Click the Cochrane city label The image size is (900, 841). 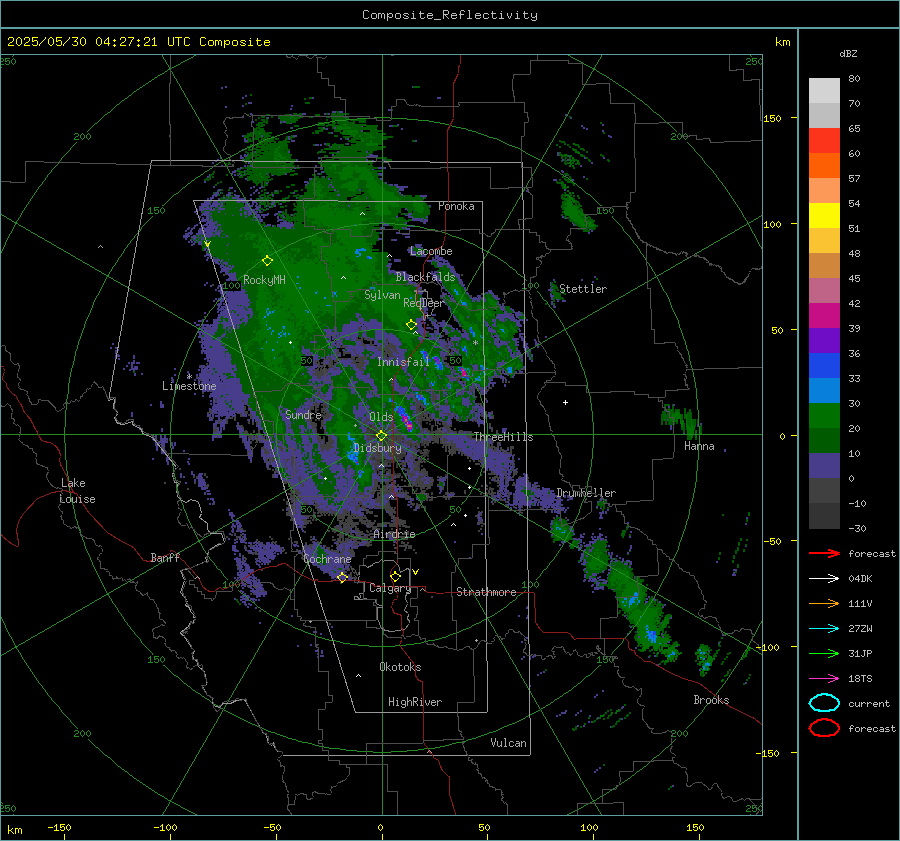tap(327, 559)
